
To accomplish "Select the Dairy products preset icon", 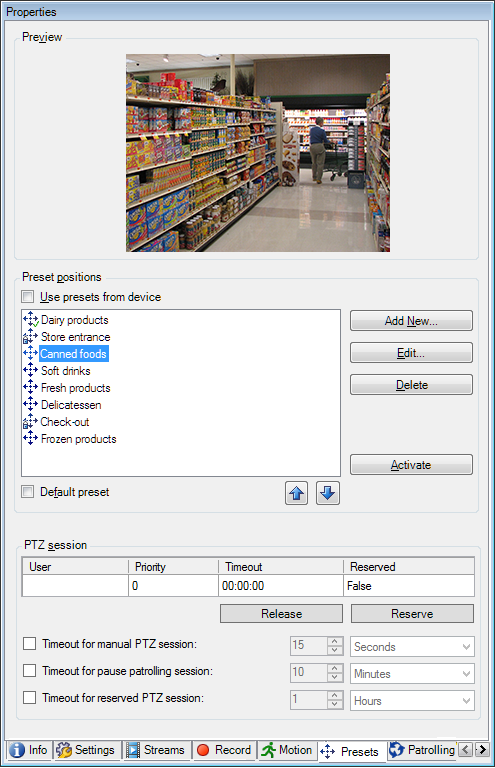I will pos(30,319).
